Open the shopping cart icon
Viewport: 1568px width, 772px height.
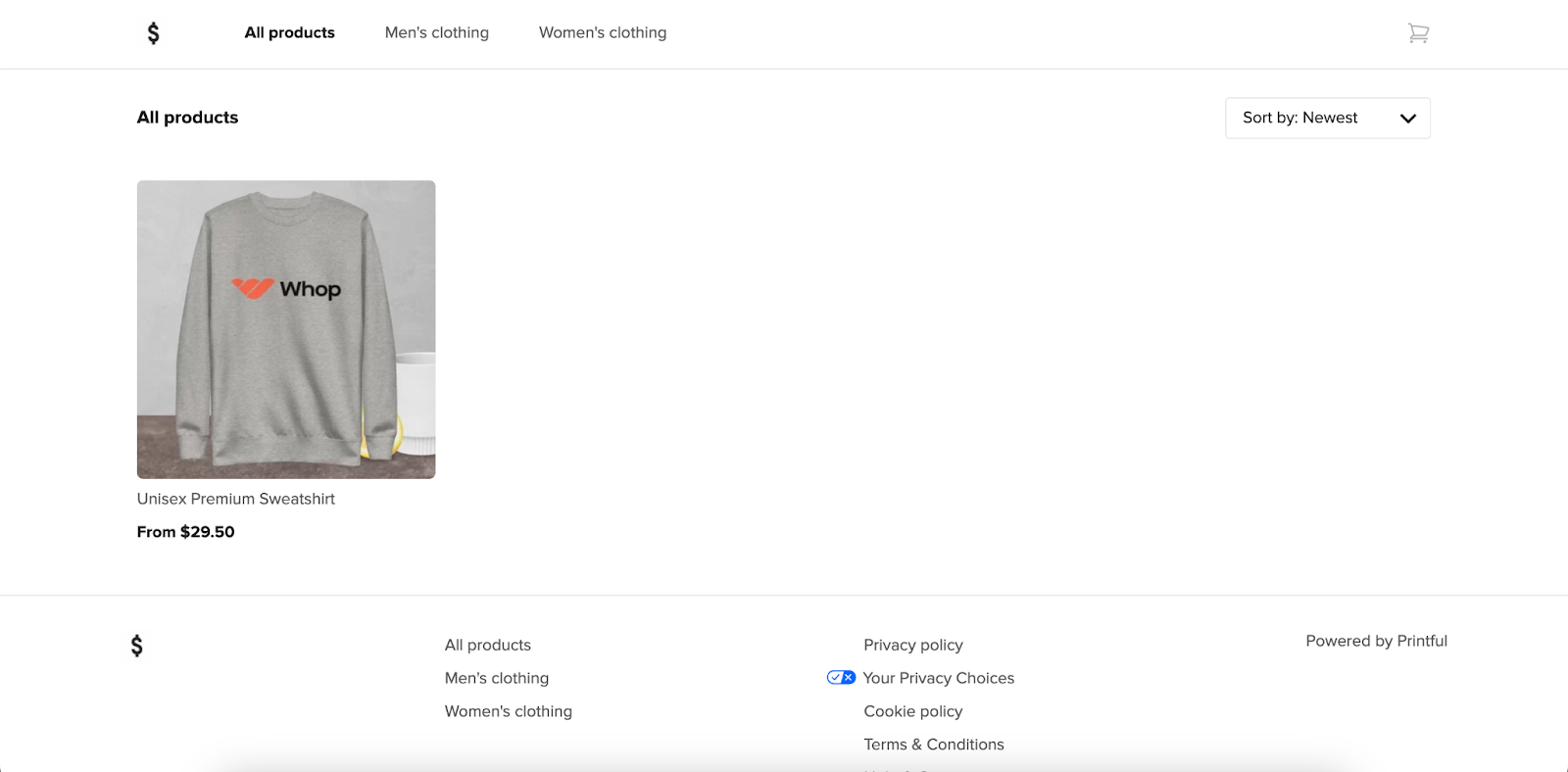point(1418,33)
